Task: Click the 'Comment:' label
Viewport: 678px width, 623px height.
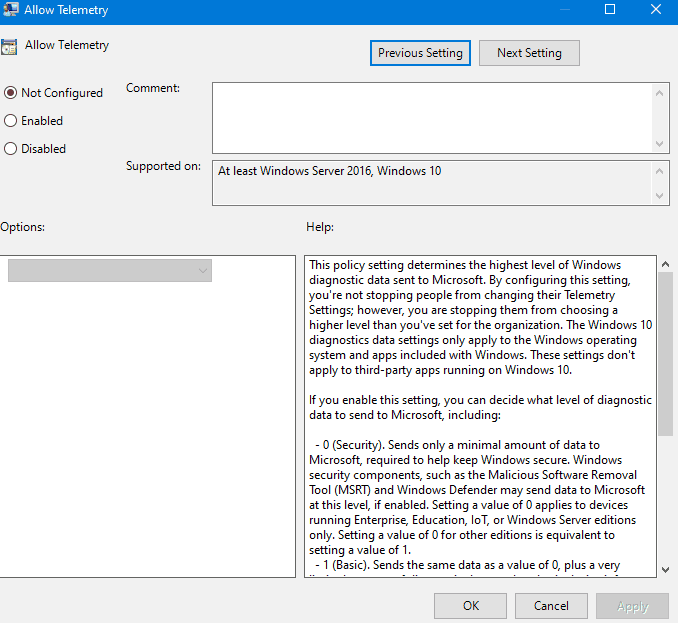Action: click(153, 88)
